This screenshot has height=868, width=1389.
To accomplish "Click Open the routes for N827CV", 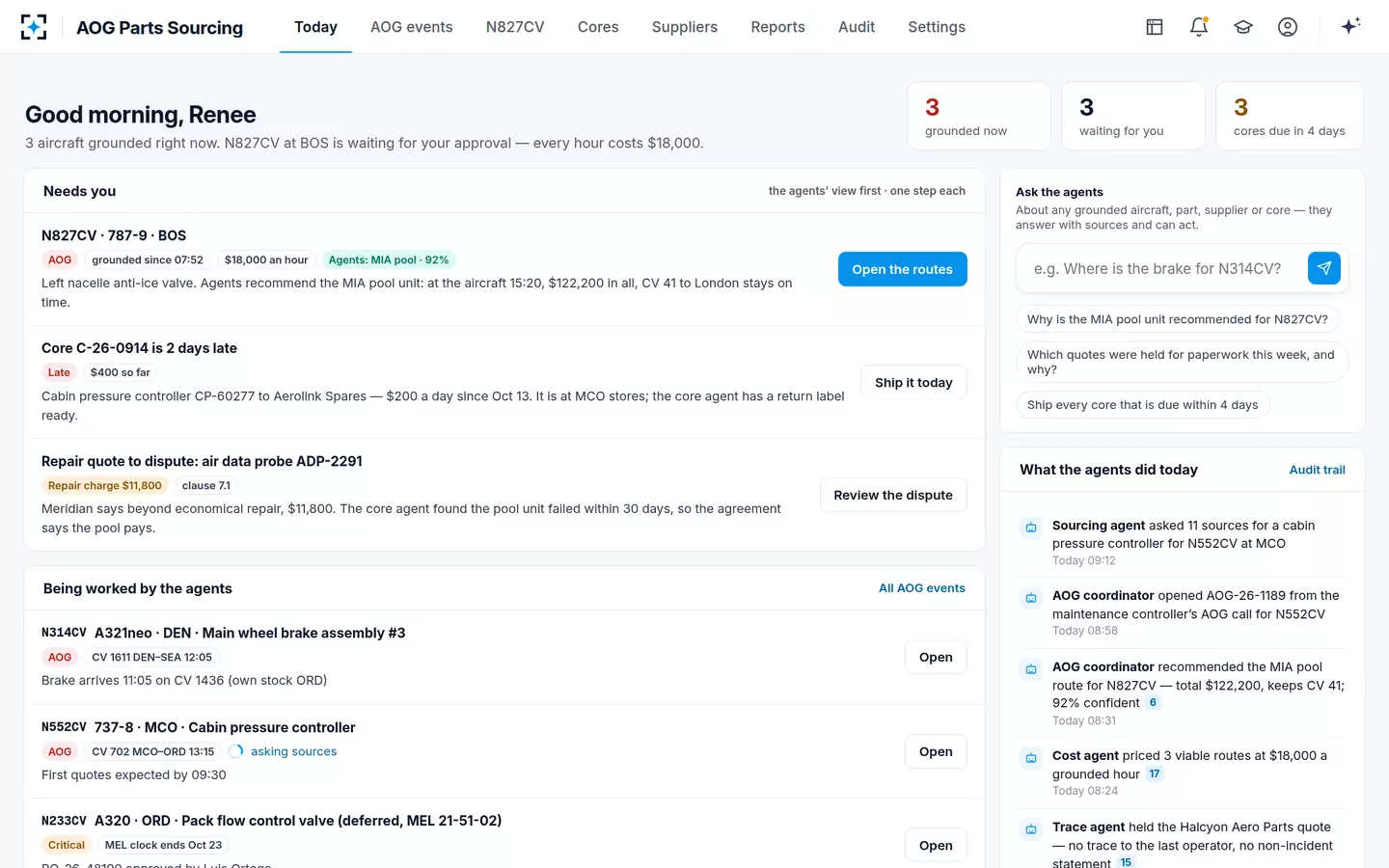I will [x=903, y=269].
